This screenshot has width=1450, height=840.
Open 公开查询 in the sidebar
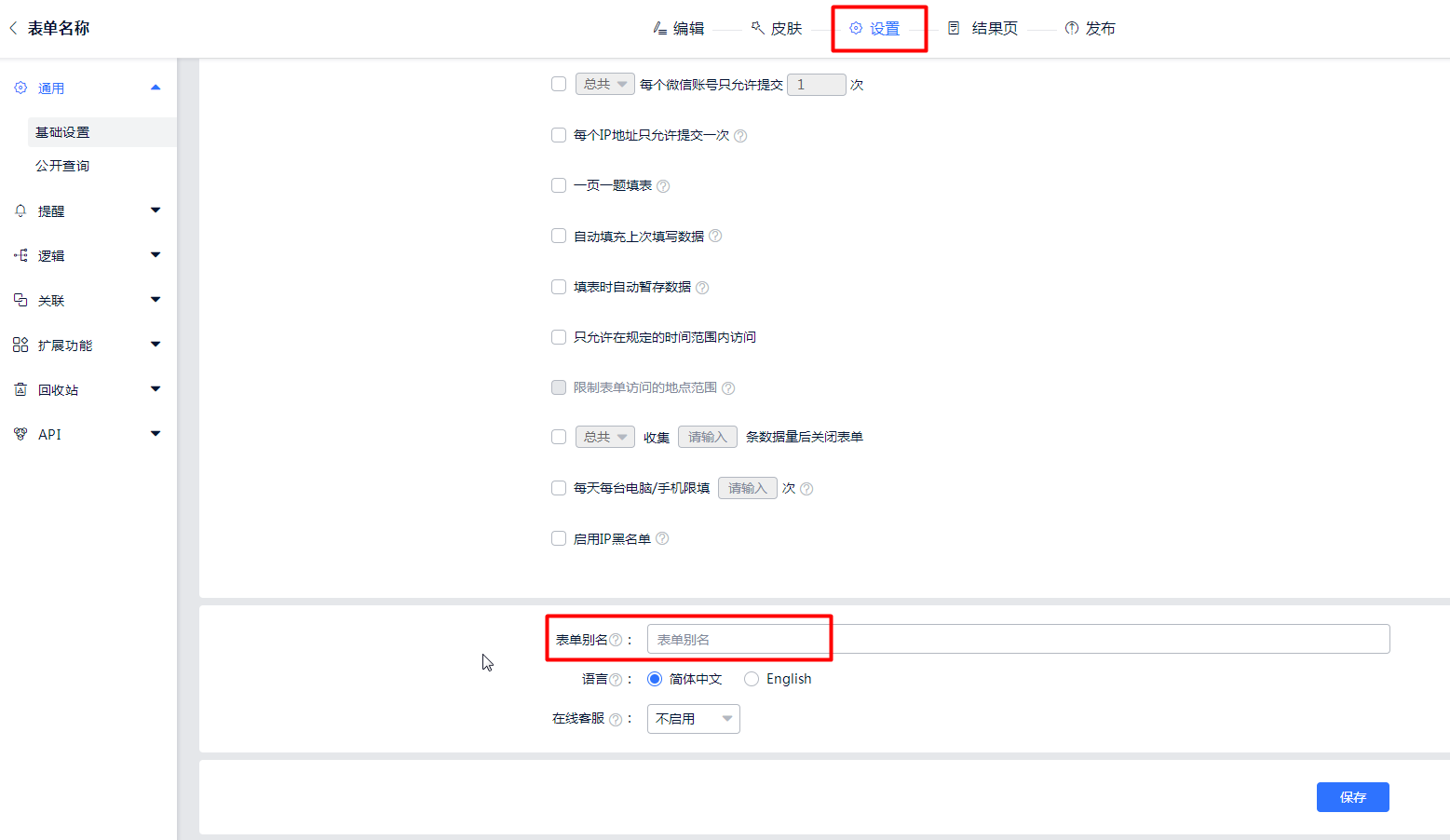62,166
